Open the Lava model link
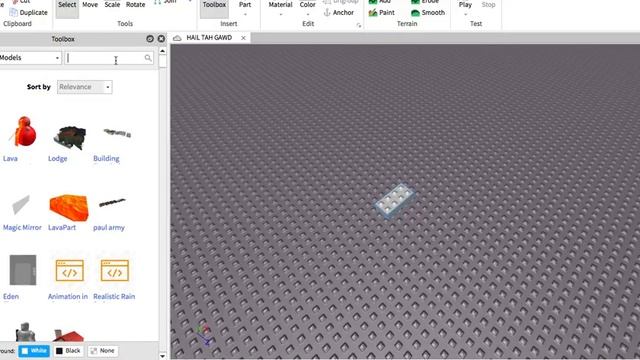The image size is (640, 360). 10,158
